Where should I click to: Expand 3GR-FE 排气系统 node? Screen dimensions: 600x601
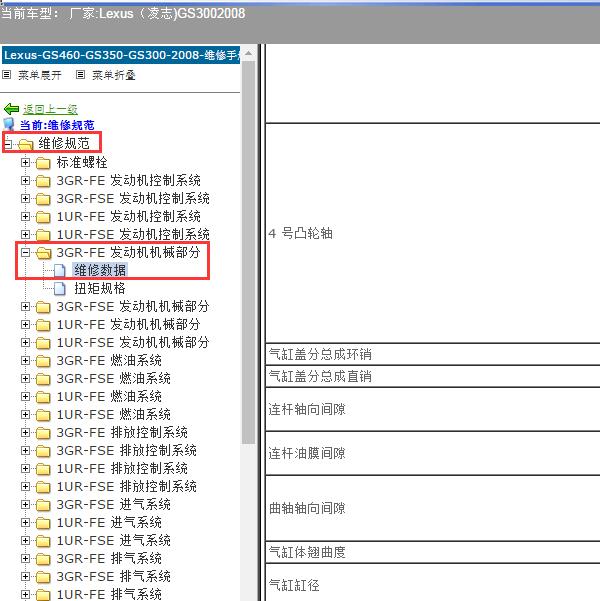(25, 558)
